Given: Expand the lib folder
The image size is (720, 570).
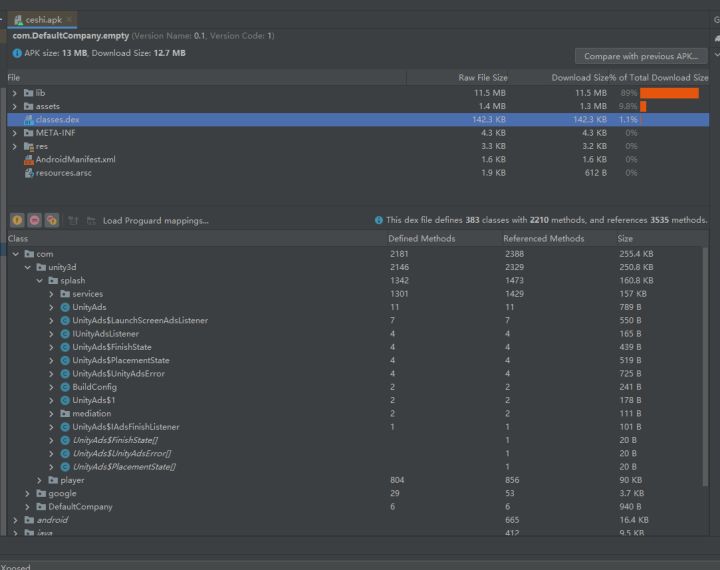Looking at the screenshot, I should [14, 93].
